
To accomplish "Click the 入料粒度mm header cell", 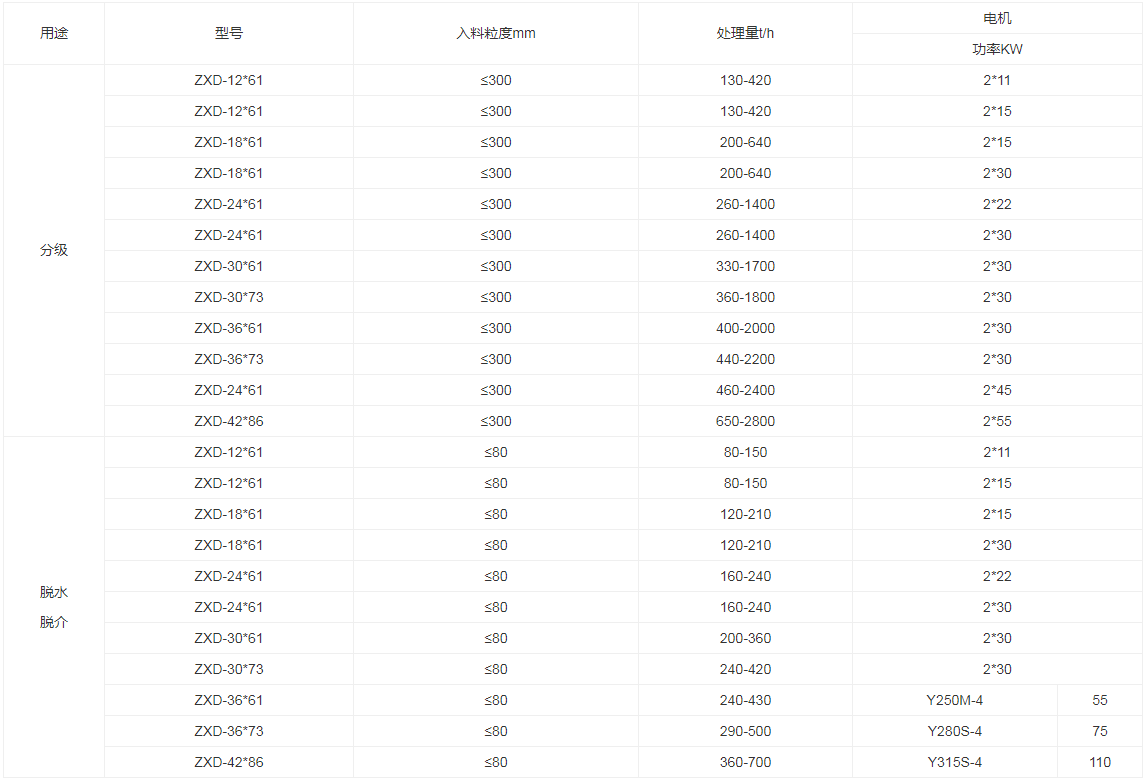I will pos(495,33).
